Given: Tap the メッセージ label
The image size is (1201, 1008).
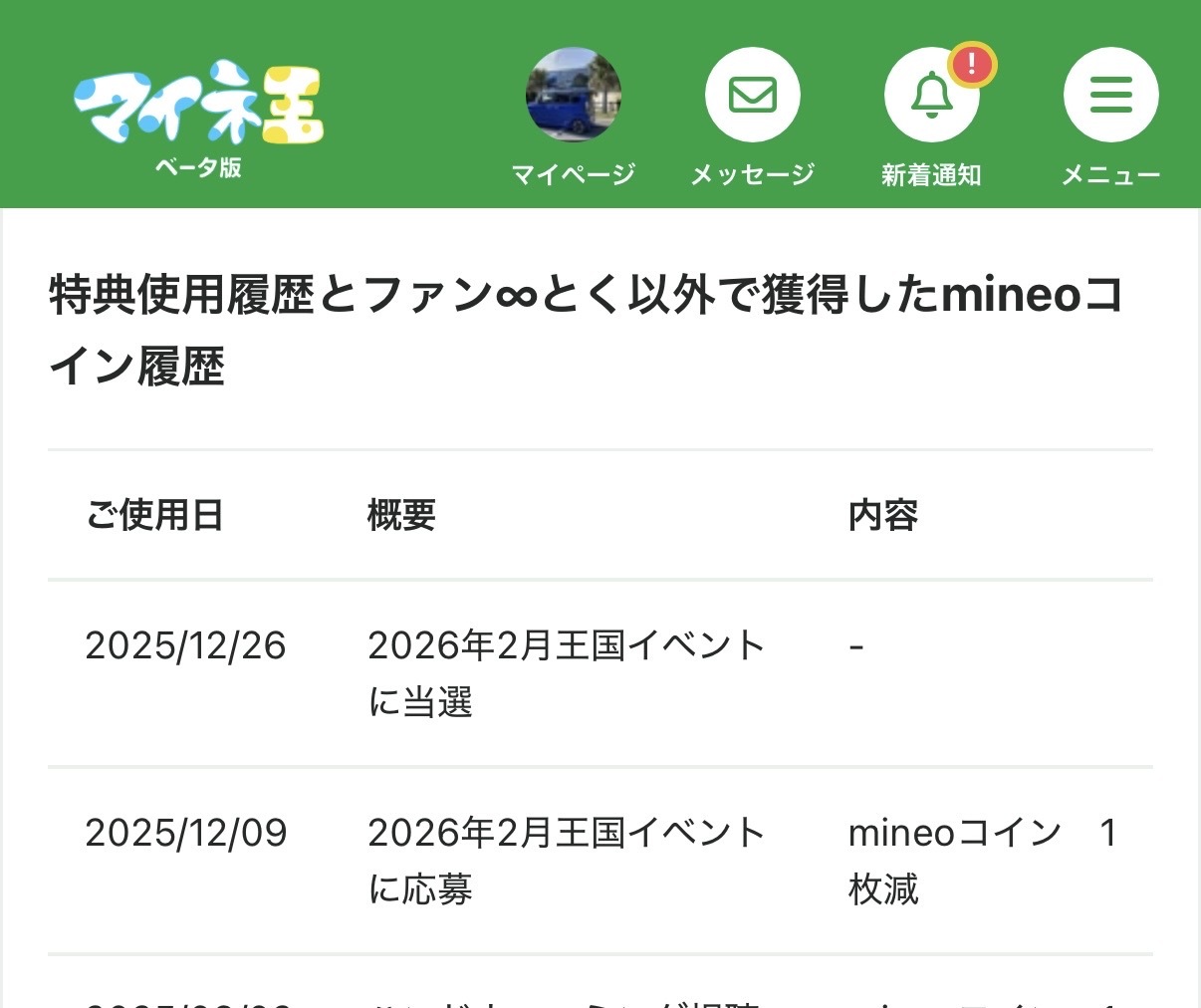Looking at the screenshot, I should point(752,175).
